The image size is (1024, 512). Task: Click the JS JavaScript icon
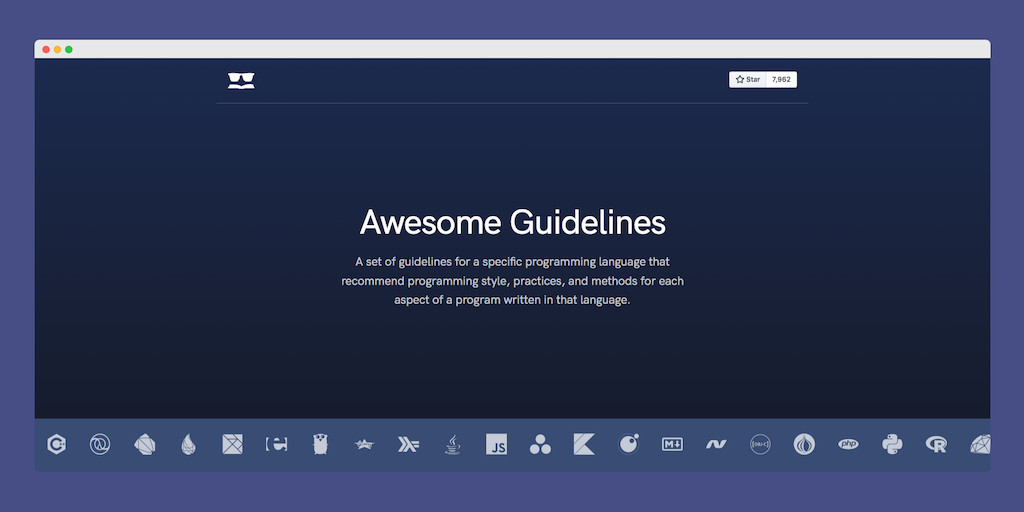[496, 445]
